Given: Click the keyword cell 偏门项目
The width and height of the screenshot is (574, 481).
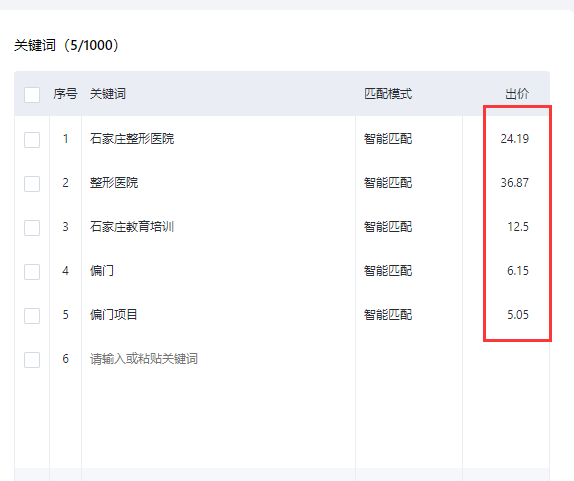Looking at the screenshot, I should pyautogui.click(x=113, y=314).
